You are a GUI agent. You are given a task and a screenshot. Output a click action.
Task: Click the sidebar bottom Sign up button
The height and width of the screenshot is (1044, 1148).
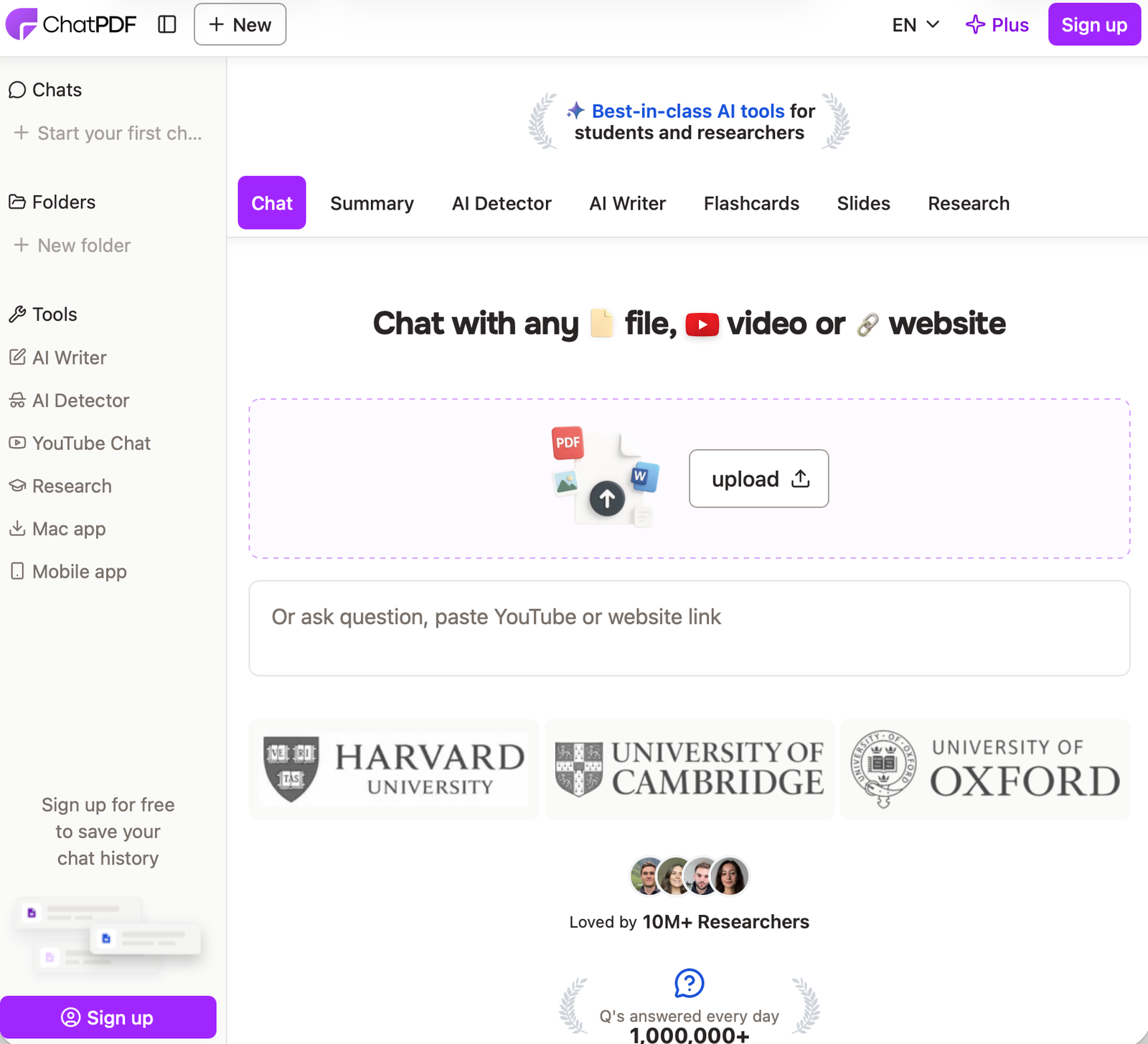(108, 1017)
